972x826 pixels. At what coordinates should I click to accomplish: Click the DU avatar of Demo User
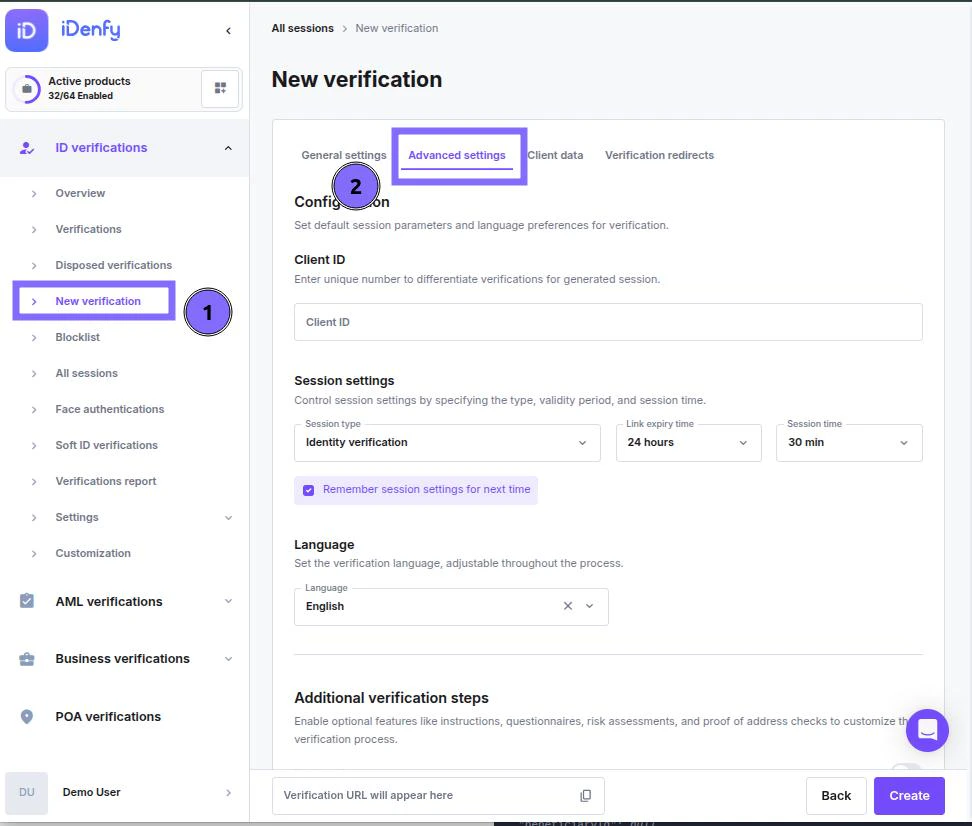tap(27, 793)
